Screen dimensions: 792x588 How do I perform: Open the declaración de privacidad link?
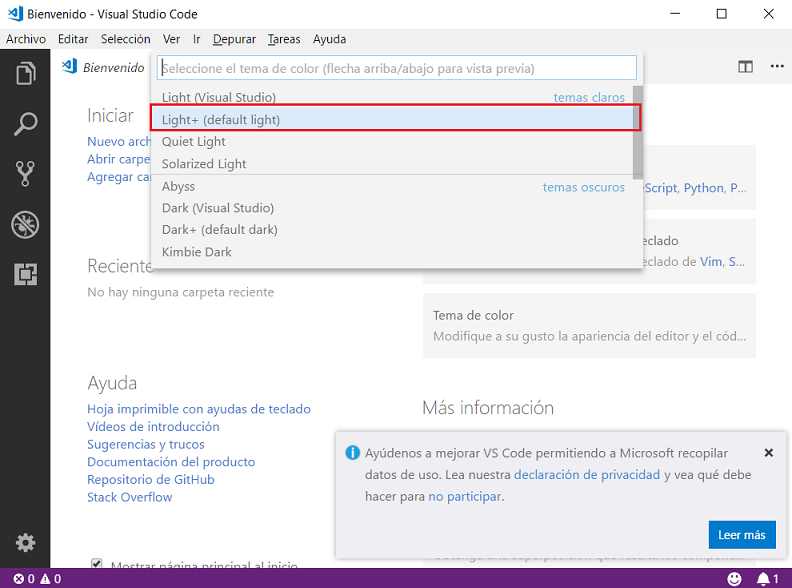tap(587, 475)
